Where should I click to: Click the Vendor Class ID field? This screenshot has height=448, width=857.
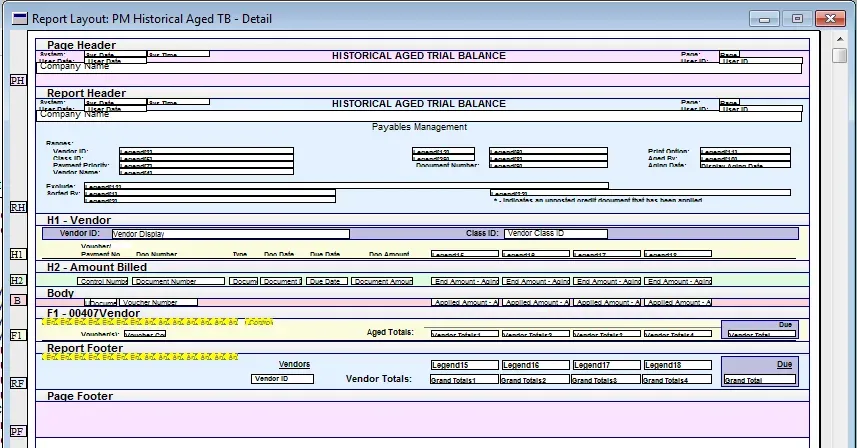coord(555,234)
